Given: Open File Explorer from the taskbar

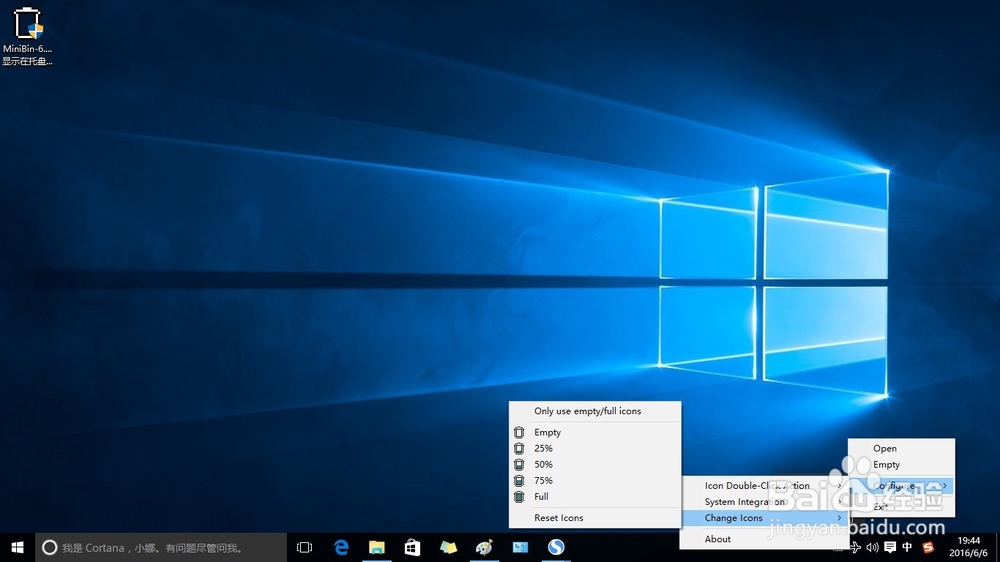Looking at the screenshot, I should tap(377, 547).
